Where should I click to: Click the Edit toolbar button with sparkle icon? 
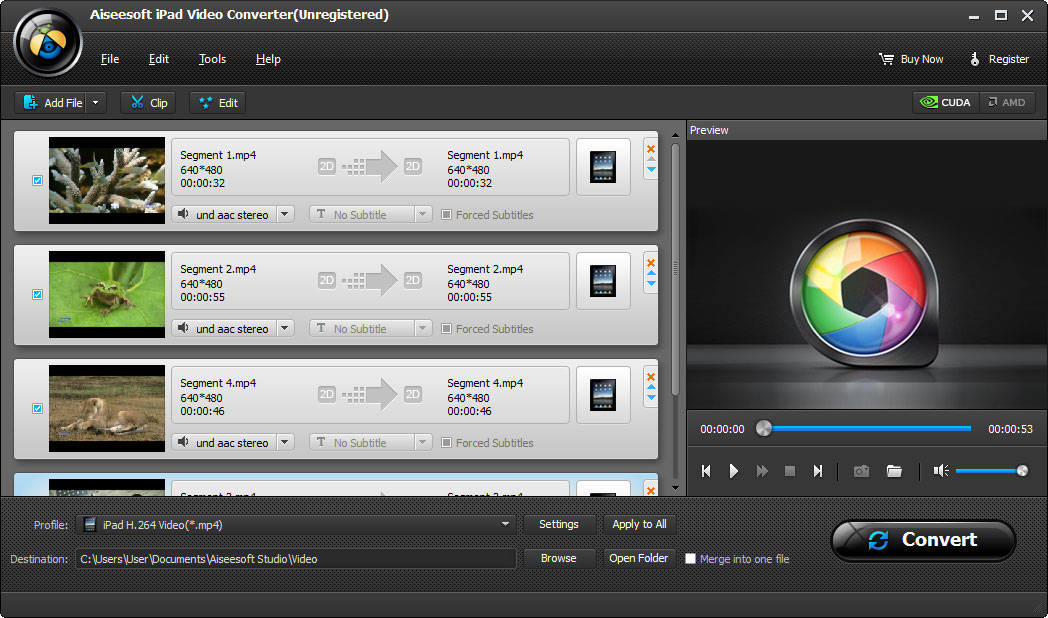[218, 102]
